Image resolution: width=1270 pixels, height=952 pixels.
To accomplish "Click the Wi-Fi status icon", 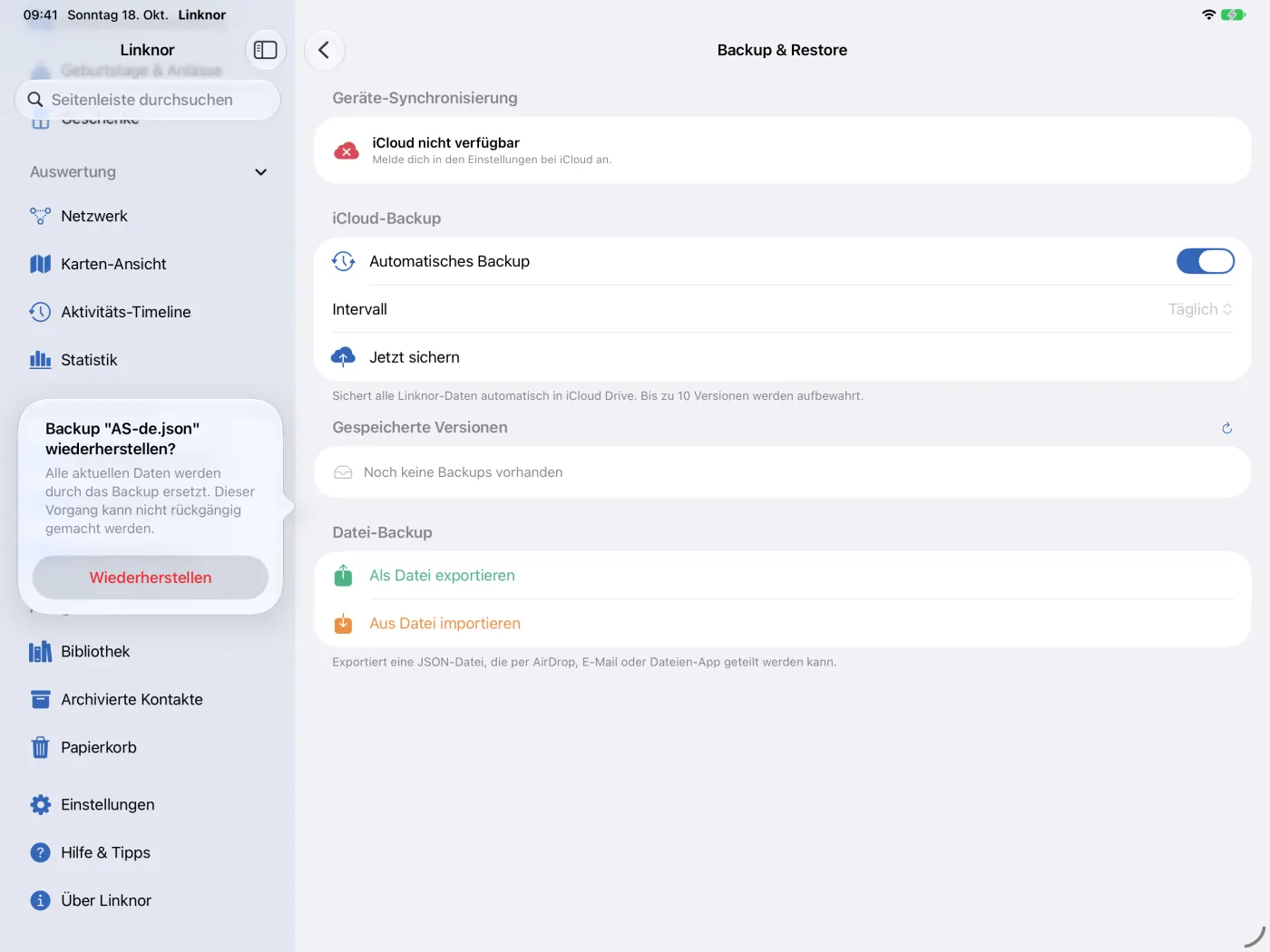I will tap(1208, 15).
